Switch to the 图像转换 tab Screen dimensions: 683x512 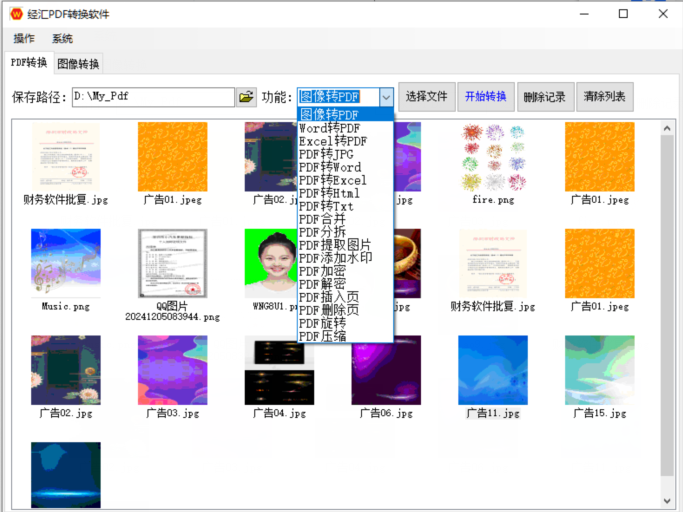[x=78, y=64]
